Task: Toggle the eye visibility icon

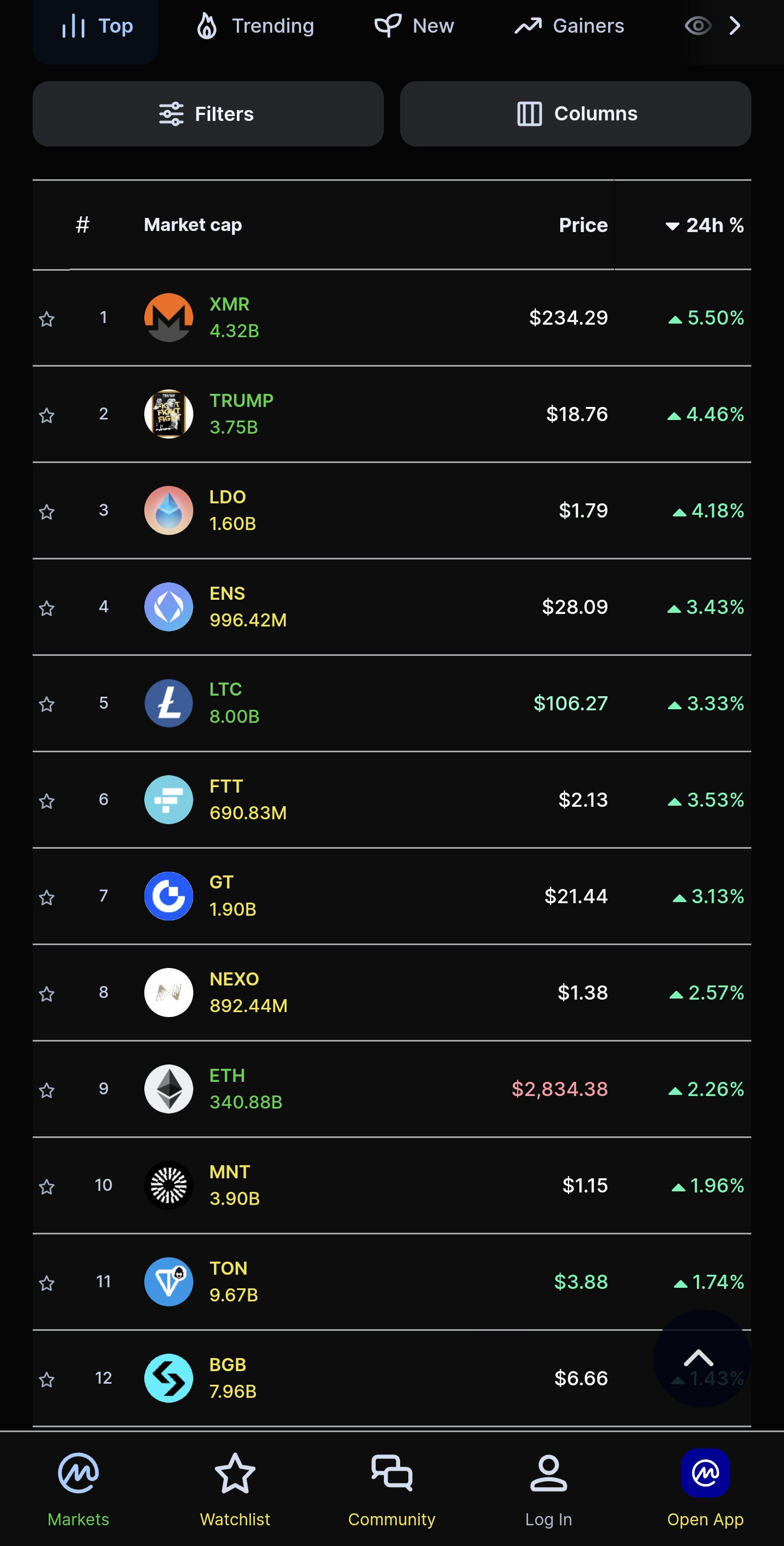Action: tap(697, 26)
